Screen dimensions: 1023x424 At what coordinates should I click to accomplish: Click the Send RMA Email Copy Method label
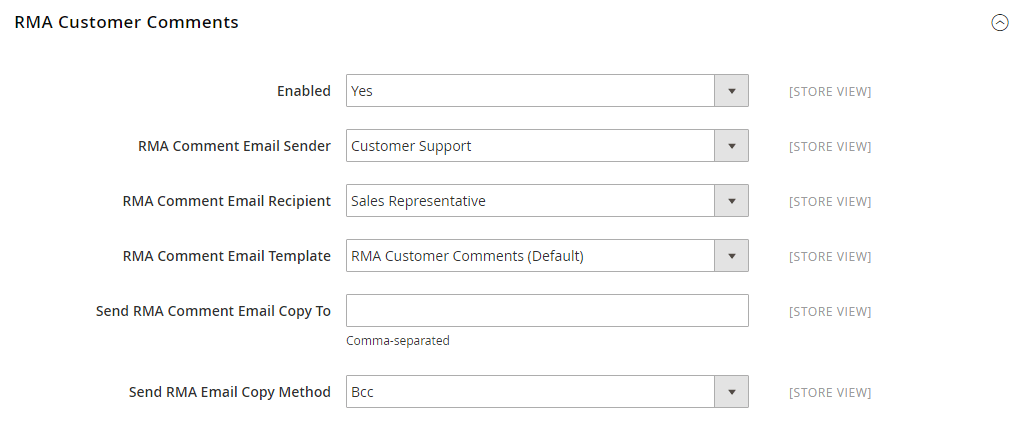229,392
